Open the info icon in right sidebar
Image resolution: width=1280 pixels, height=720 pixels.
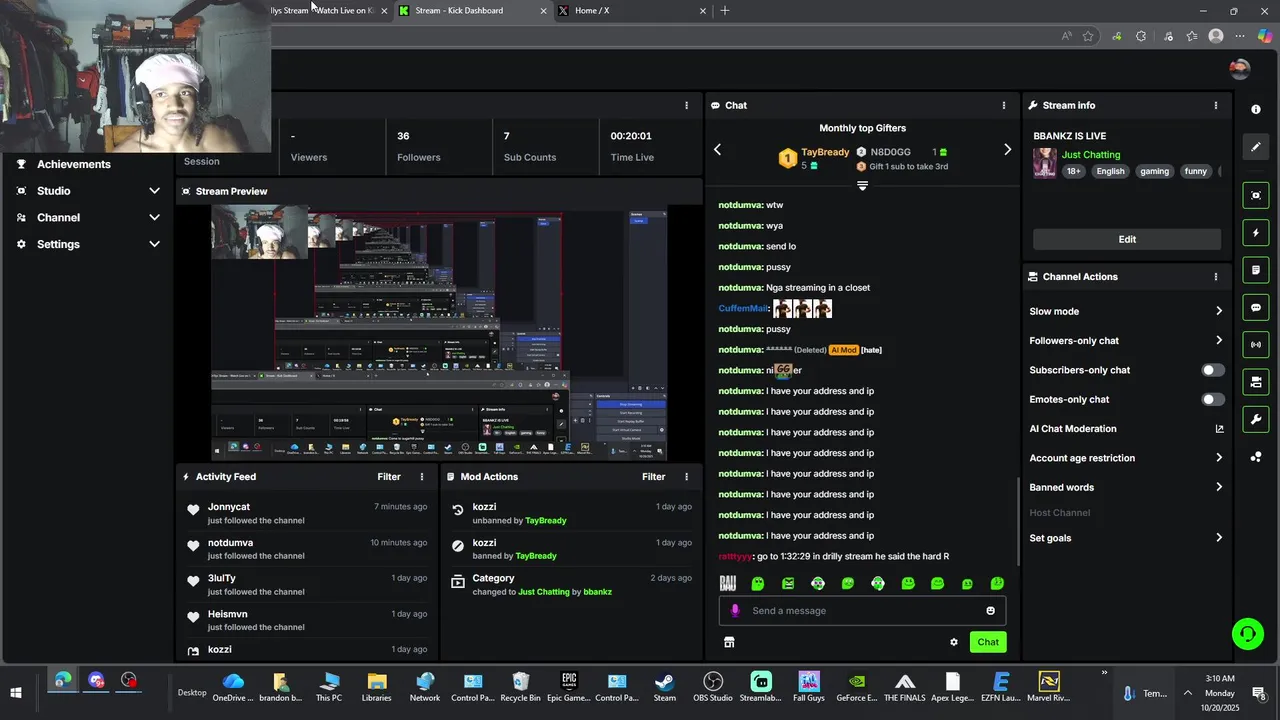1256,109
